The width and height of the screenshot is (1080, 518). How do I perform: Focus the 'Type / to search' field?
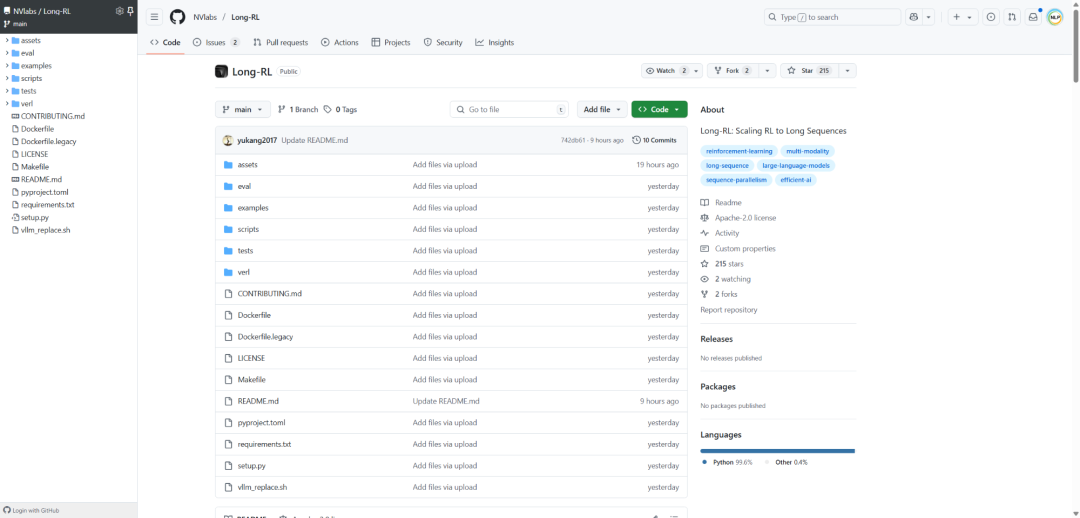coord(832,17)
